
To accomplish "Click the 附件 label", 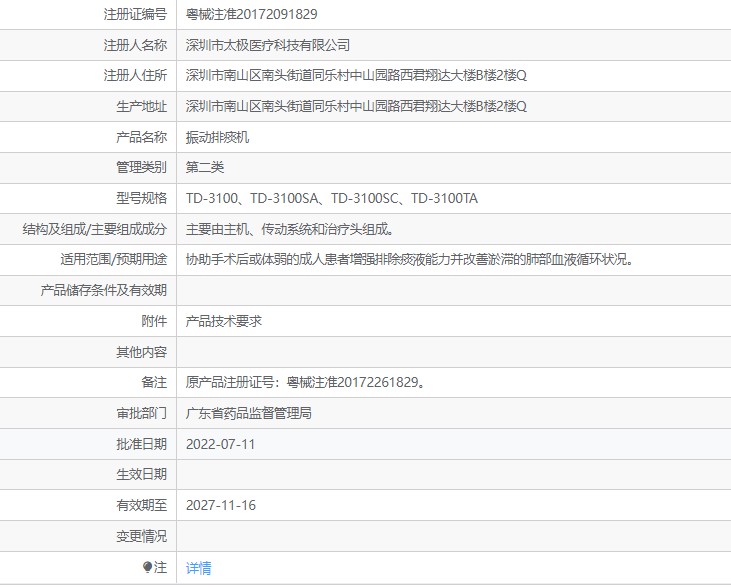I will click(154, 321).
